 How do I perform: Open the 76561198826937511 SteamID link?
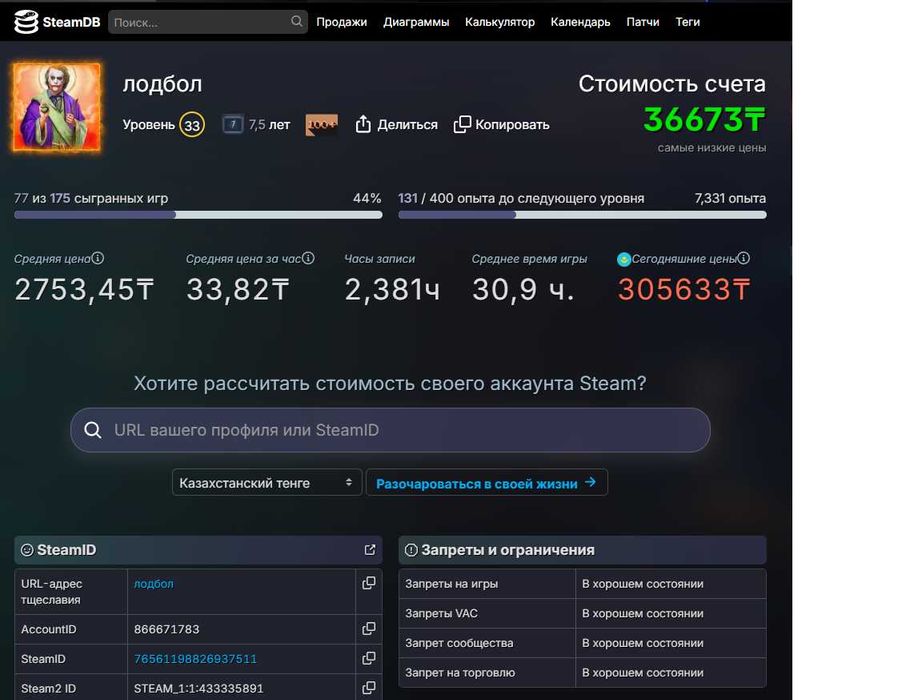click(195, 659)
